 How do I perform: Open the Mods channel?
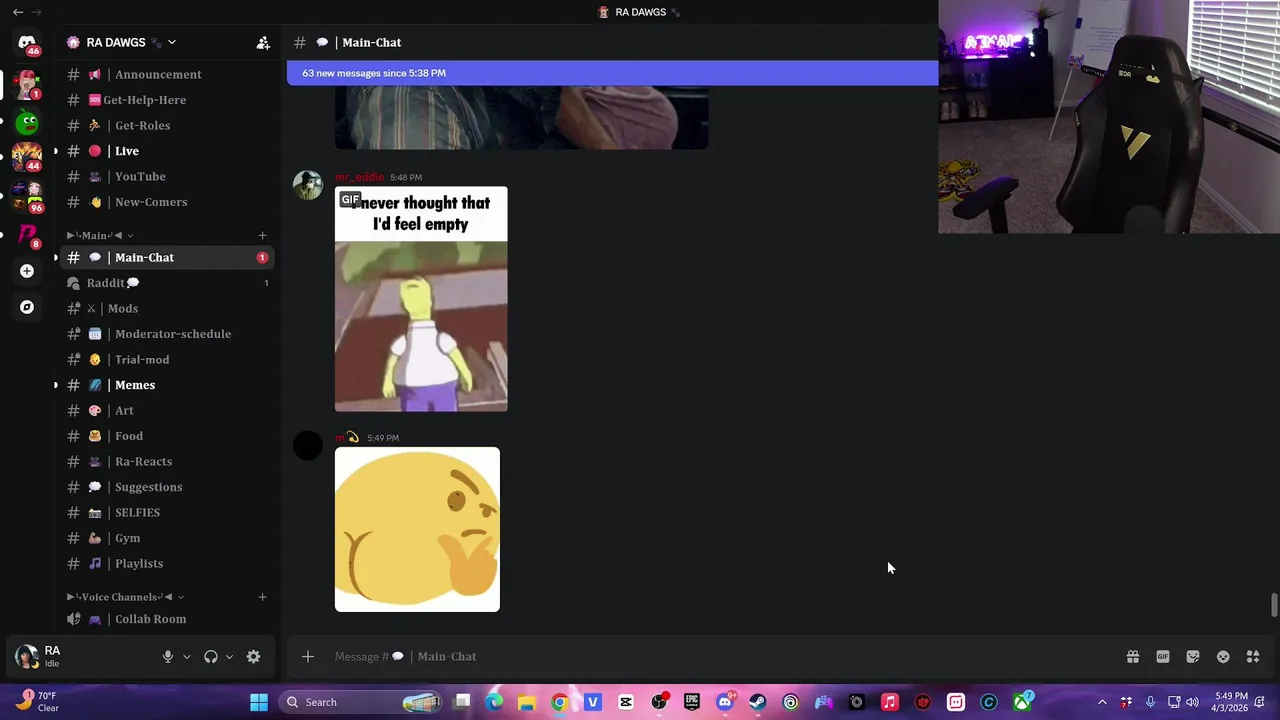coord(167,308)
